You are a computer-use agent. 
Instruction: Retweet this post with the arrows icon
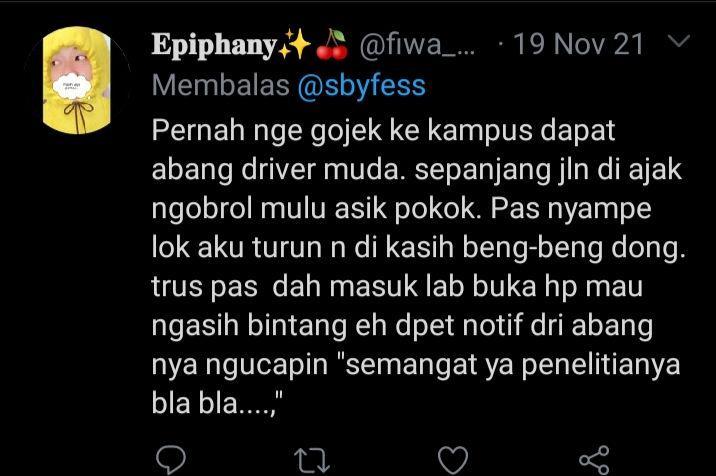point(312,460)
